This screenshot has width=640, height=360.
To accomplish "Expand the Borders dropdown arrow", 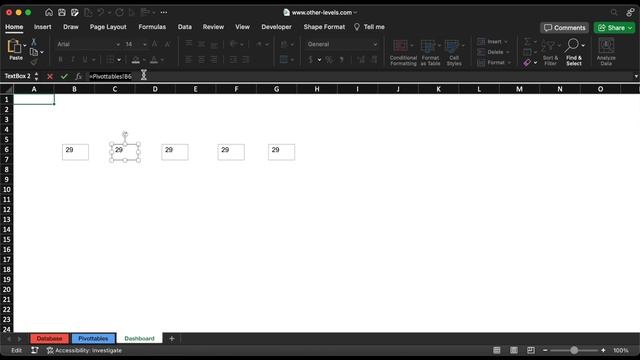I will pyautogui.click(x=119, y=60).
